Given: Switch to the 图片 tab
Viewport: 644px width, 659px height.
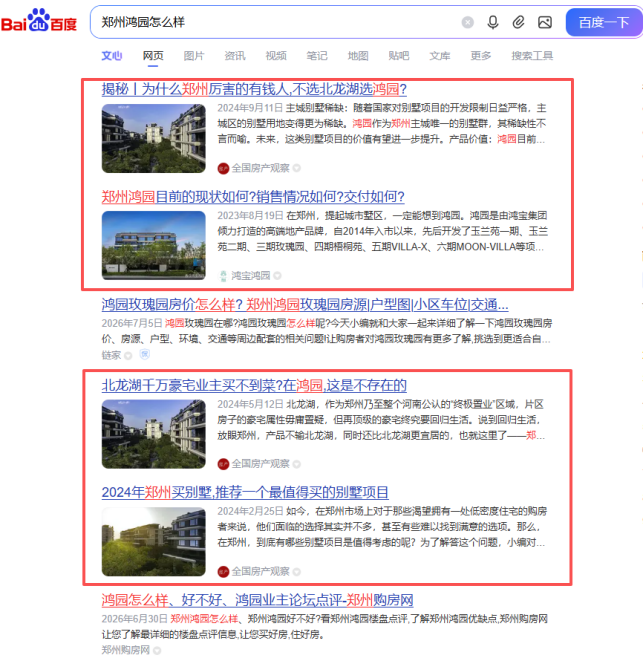Looking at the screenshot, I should click(x=194, y=56).
